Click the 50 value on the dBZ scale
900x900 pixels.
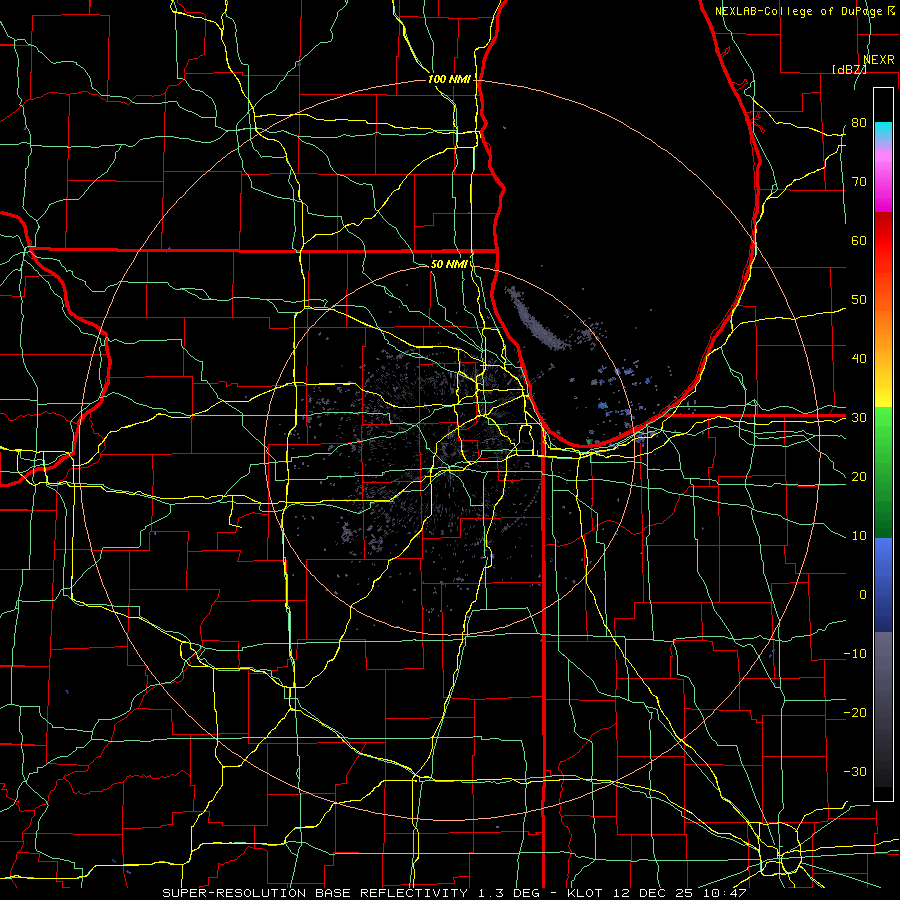[859, 300]
